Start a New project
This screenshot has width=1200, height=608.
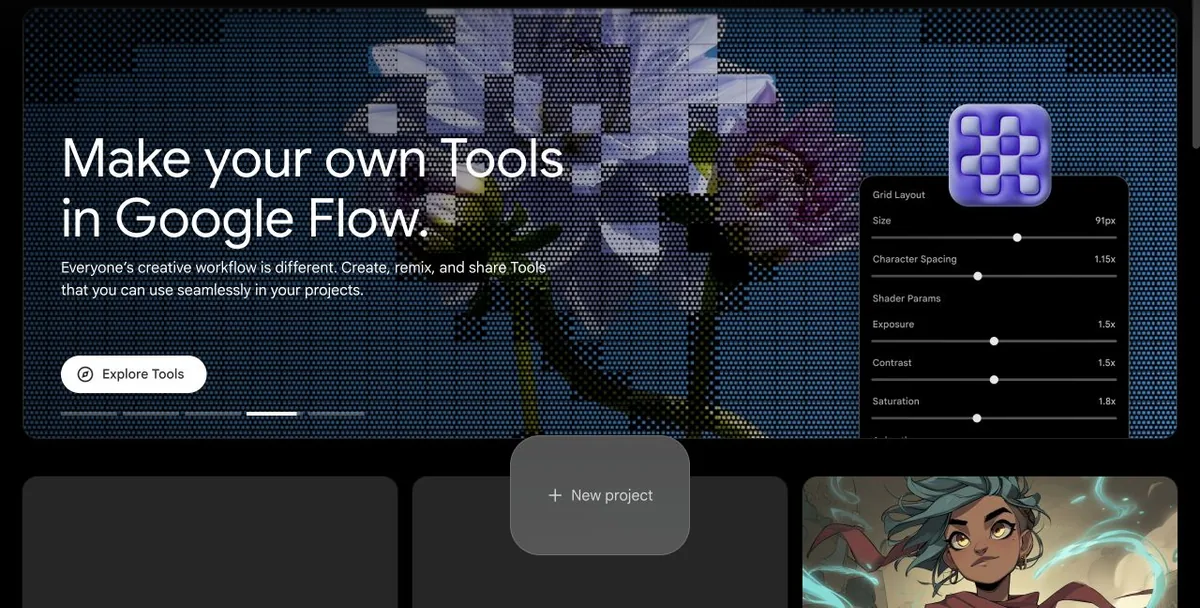(x=600, y=495)
